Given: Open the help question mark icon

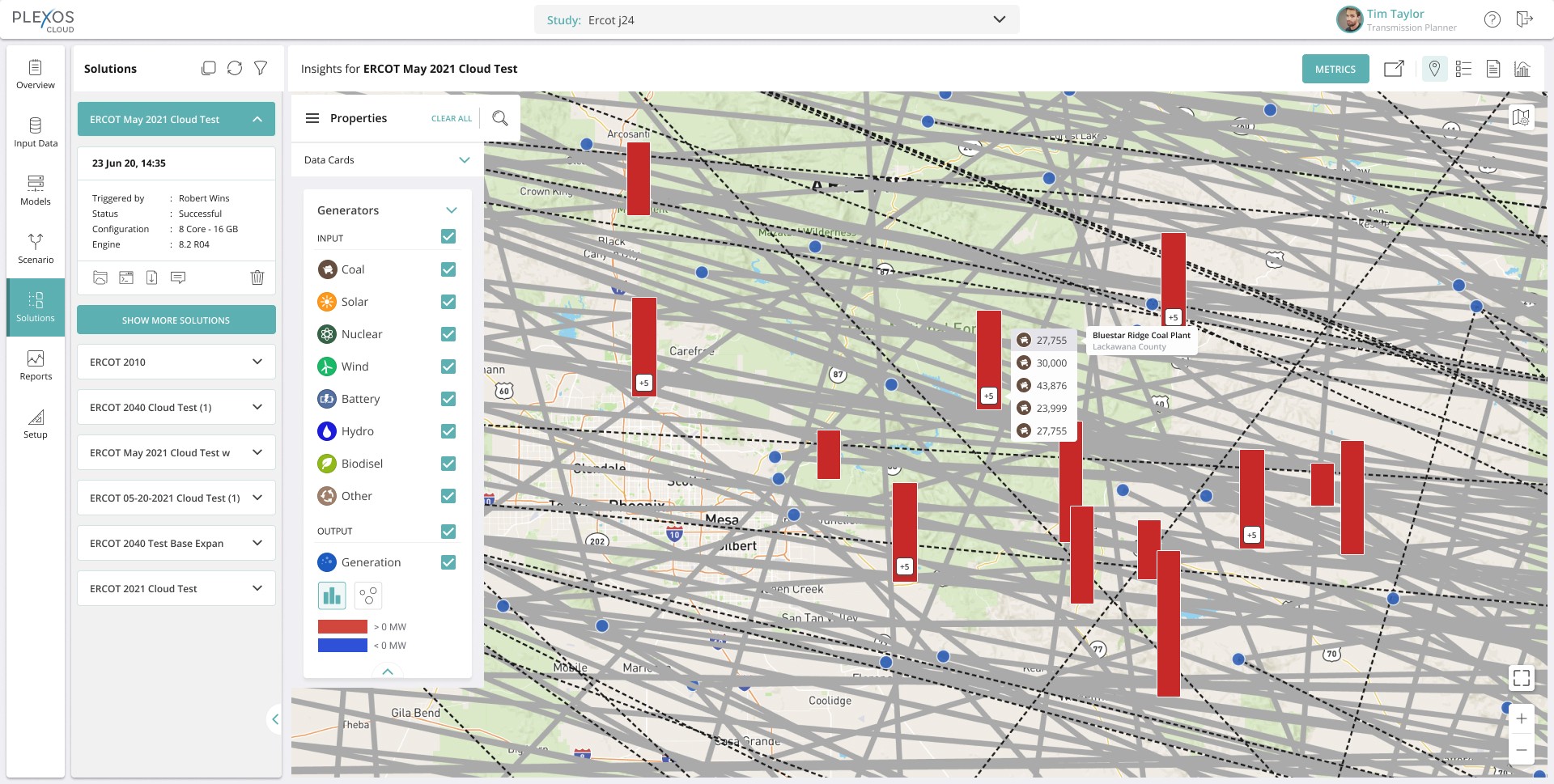Looking at the screenshot, I should coord(1492,19).
